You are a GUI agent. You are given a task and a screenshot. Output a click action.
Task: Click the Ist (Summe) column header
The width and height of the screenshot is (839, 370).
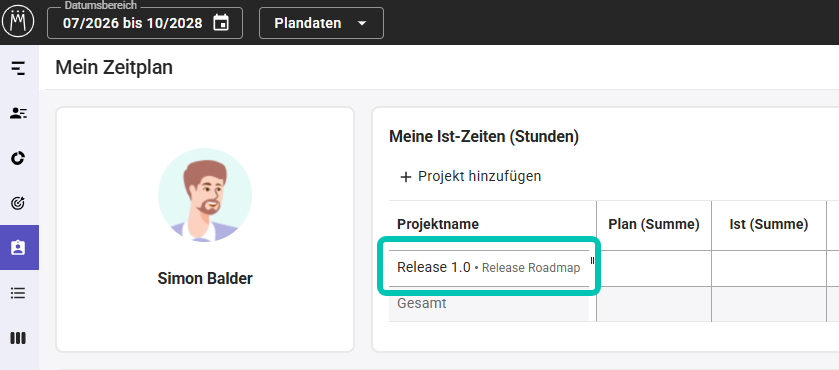(769, 225)
